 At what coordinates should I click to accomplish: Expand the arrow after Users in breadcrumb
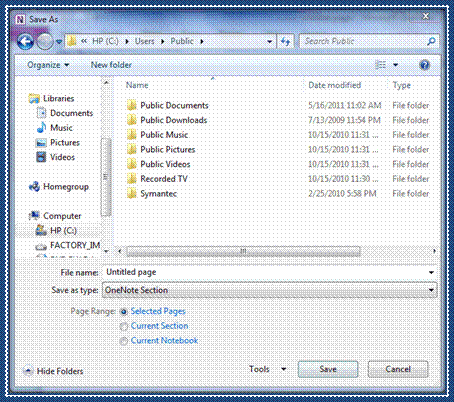[163, 42]
